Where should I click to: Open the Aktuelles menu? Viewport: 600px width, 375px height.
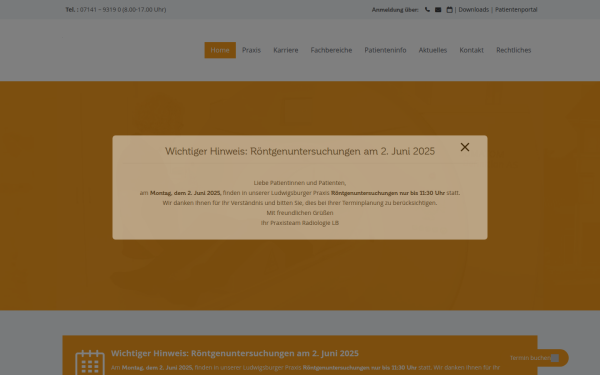[433, 50]
